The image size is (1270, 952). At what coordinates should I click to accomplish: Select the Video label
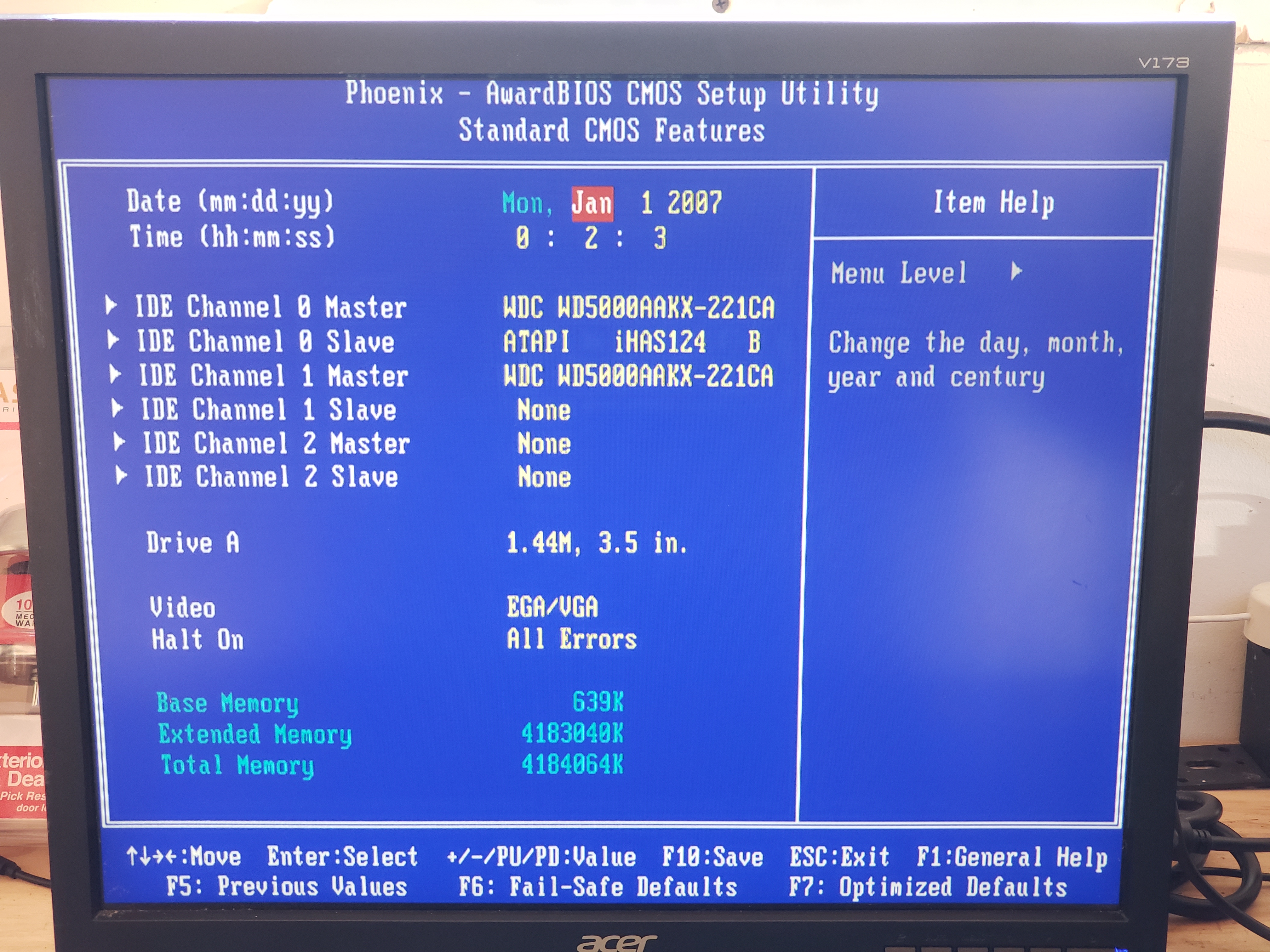coord(183,607)
